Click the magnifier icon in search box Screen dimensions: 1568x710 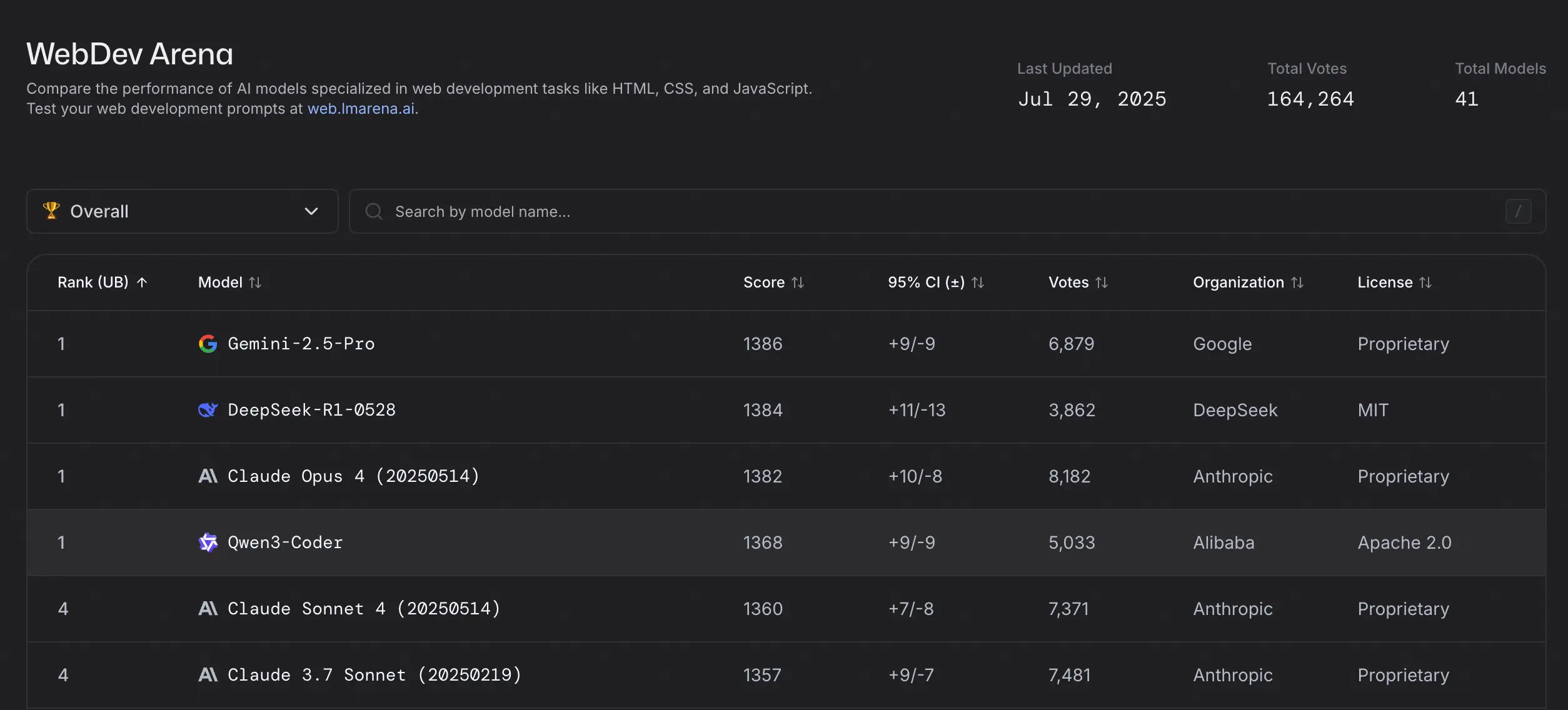[x=374, y=211]
